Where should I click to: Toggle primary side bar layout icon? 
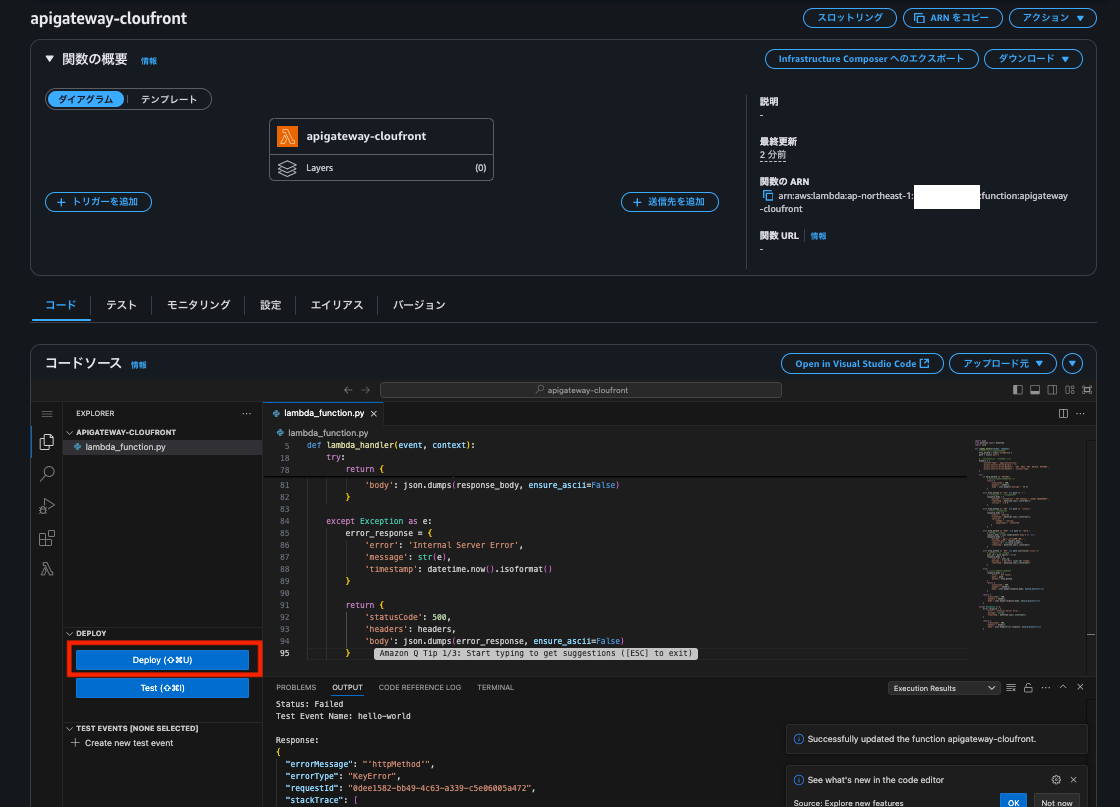coord(1018,390)
